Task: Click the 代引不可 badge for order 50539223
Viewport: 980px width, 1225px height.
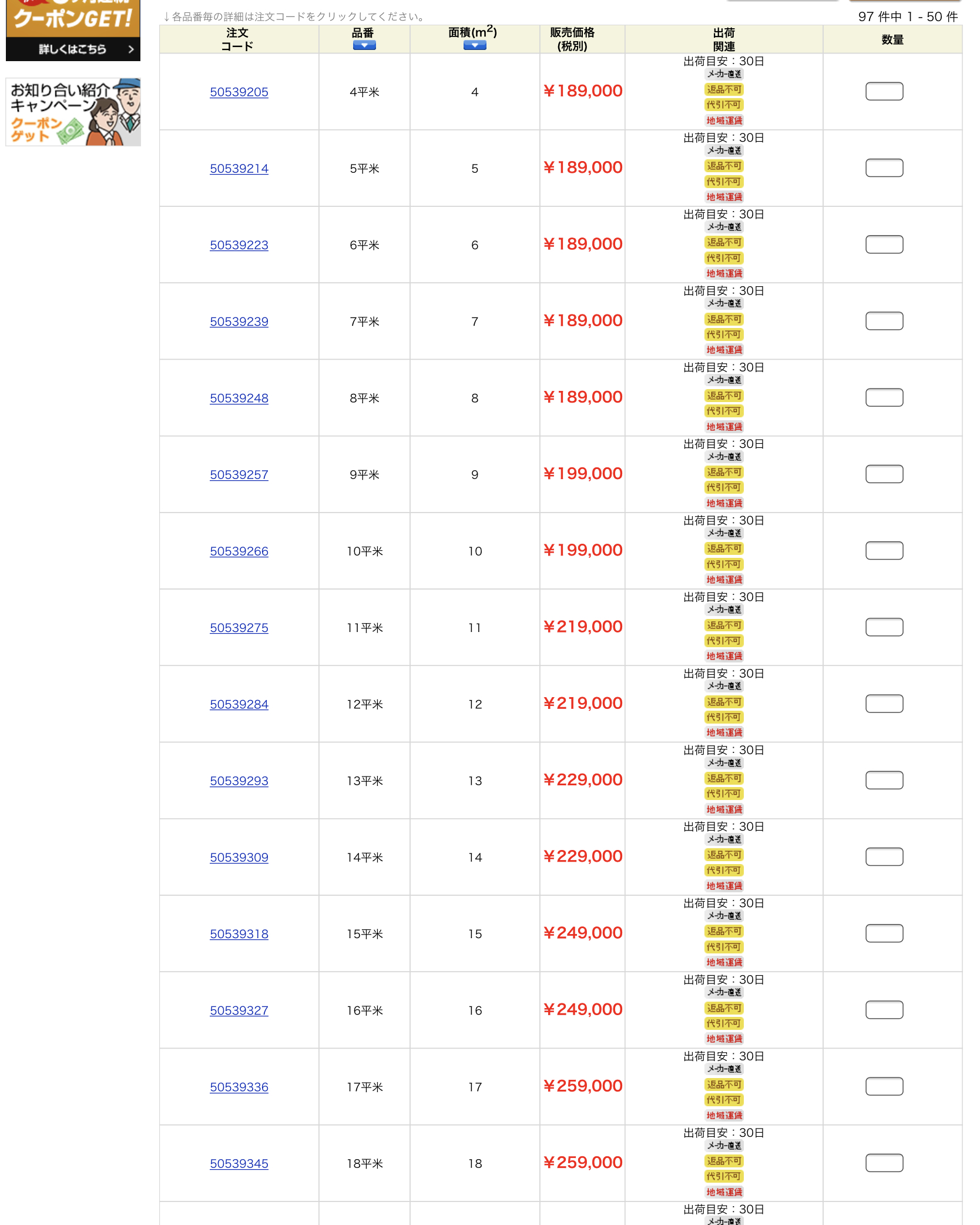Action: click(724, 258)
